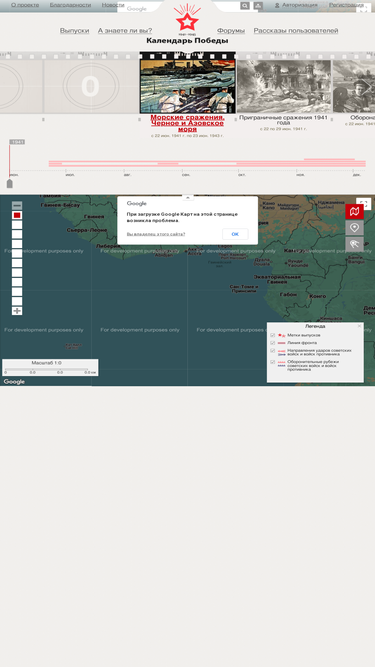375x667 pixels.
Task: Open the Благодарности page
Action: coord(70,5)
